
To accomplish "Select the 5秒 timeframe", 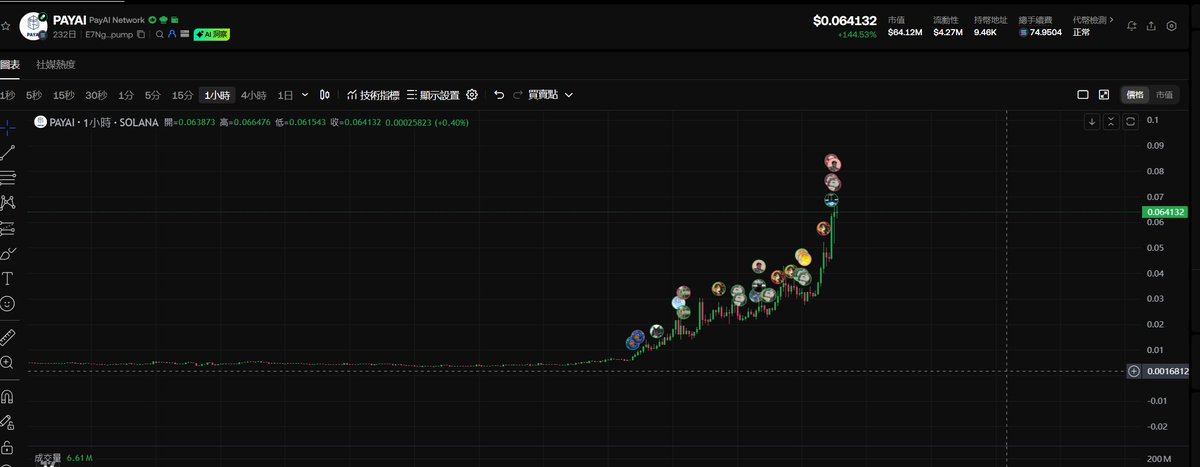I will 35,95.
